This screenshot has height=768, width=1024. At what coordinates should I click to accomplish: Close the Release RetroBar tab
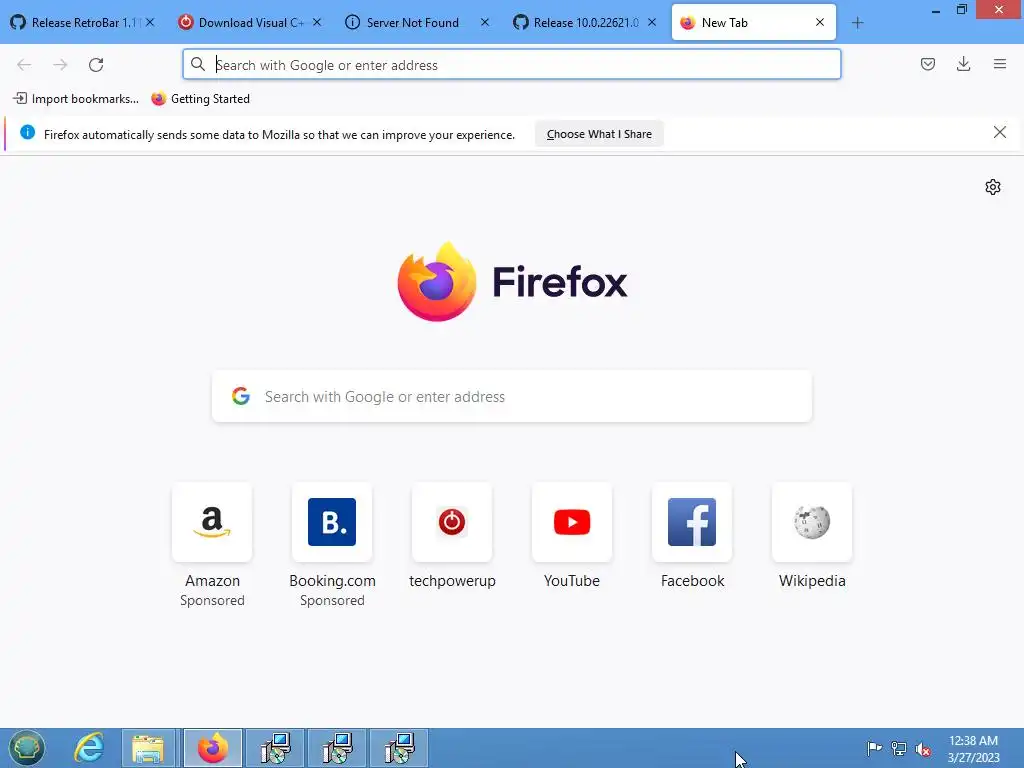150,22
